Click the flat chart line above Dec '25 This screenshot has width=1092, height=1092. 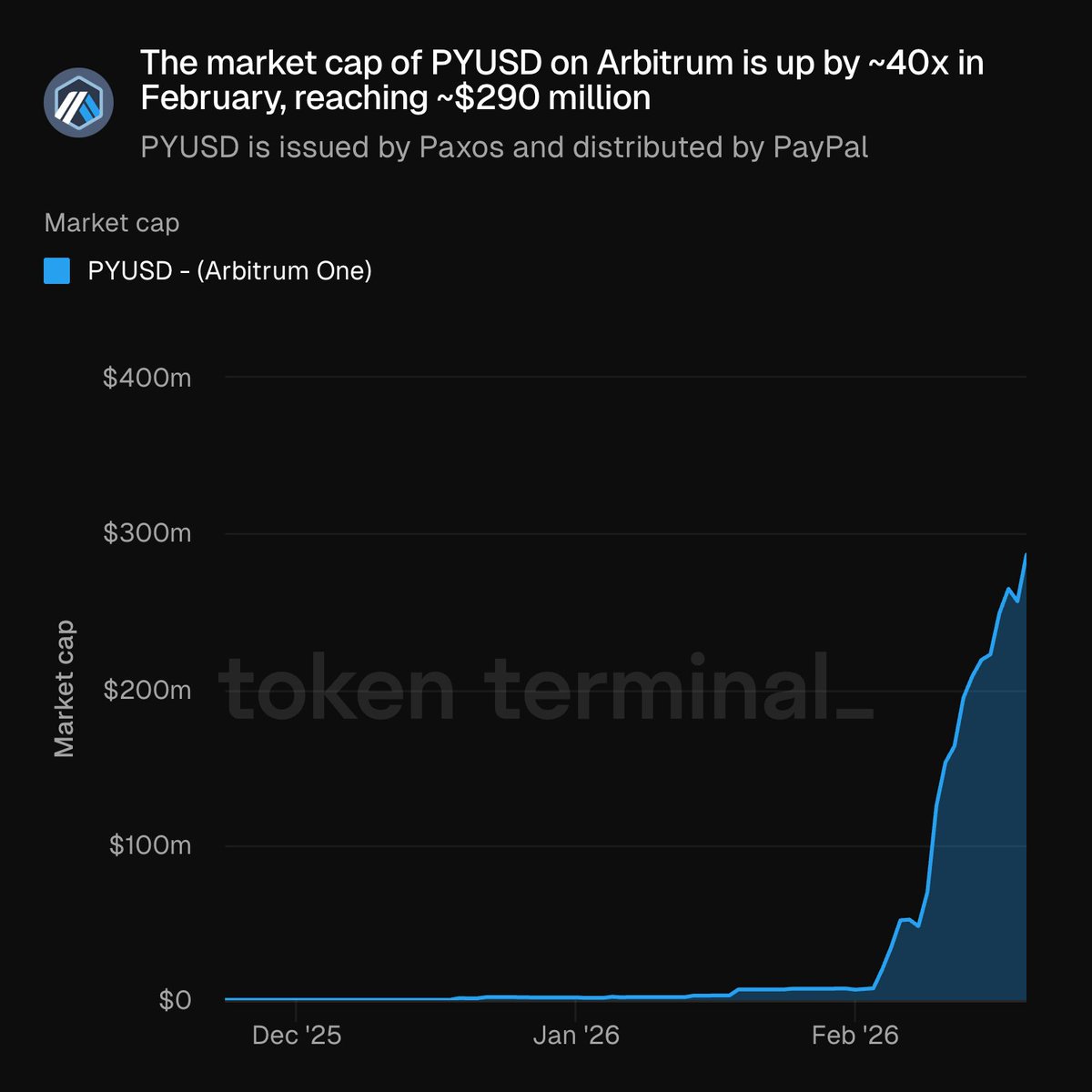pos(297,998)
